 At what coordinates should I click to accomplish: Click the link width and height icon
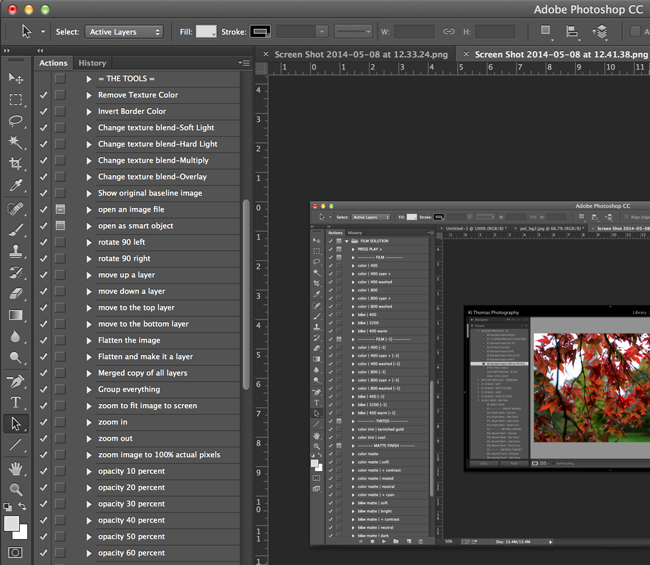449,32
